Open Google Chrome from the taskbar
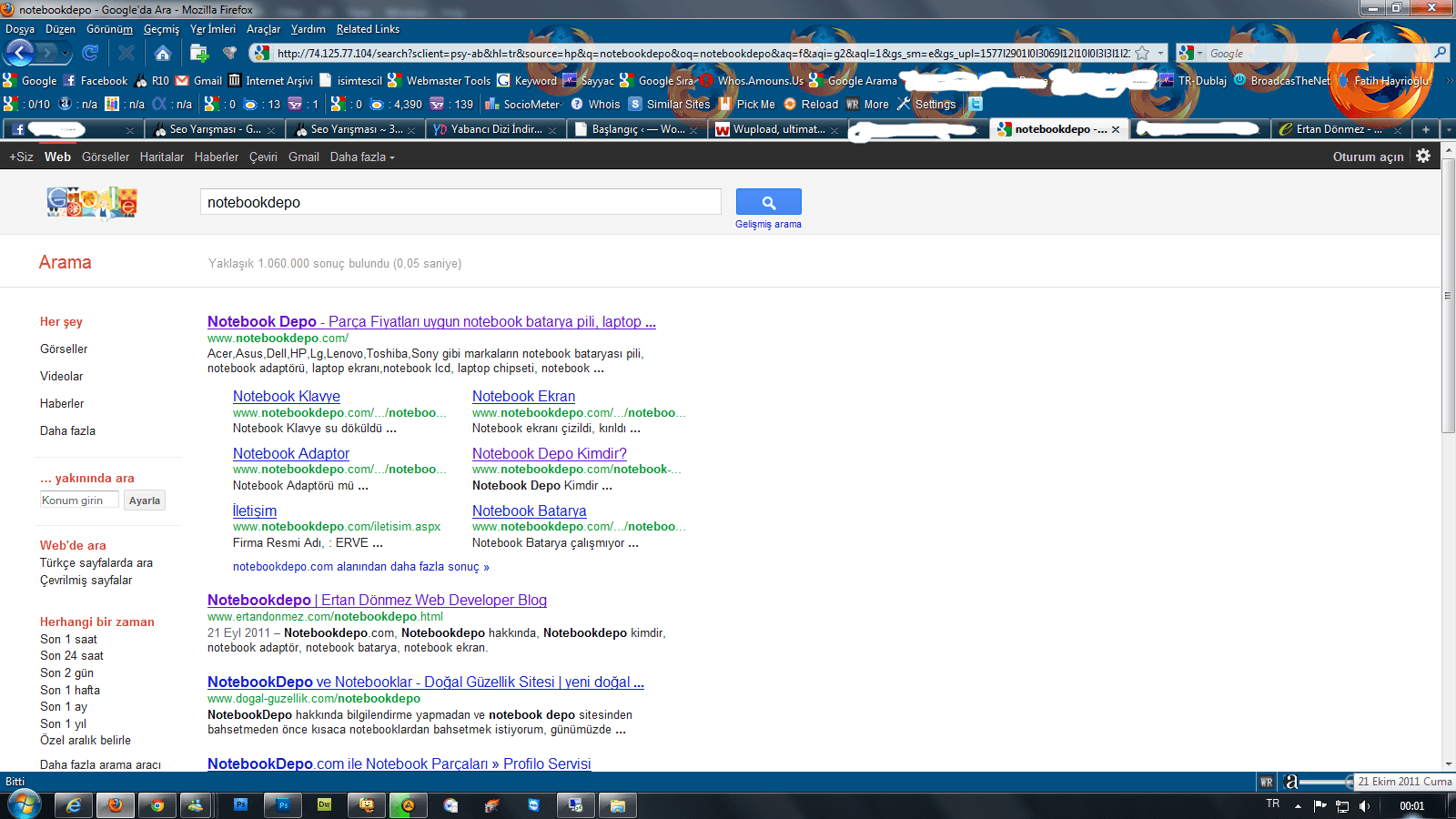1456x819 pixels. [x=157, y=805]
